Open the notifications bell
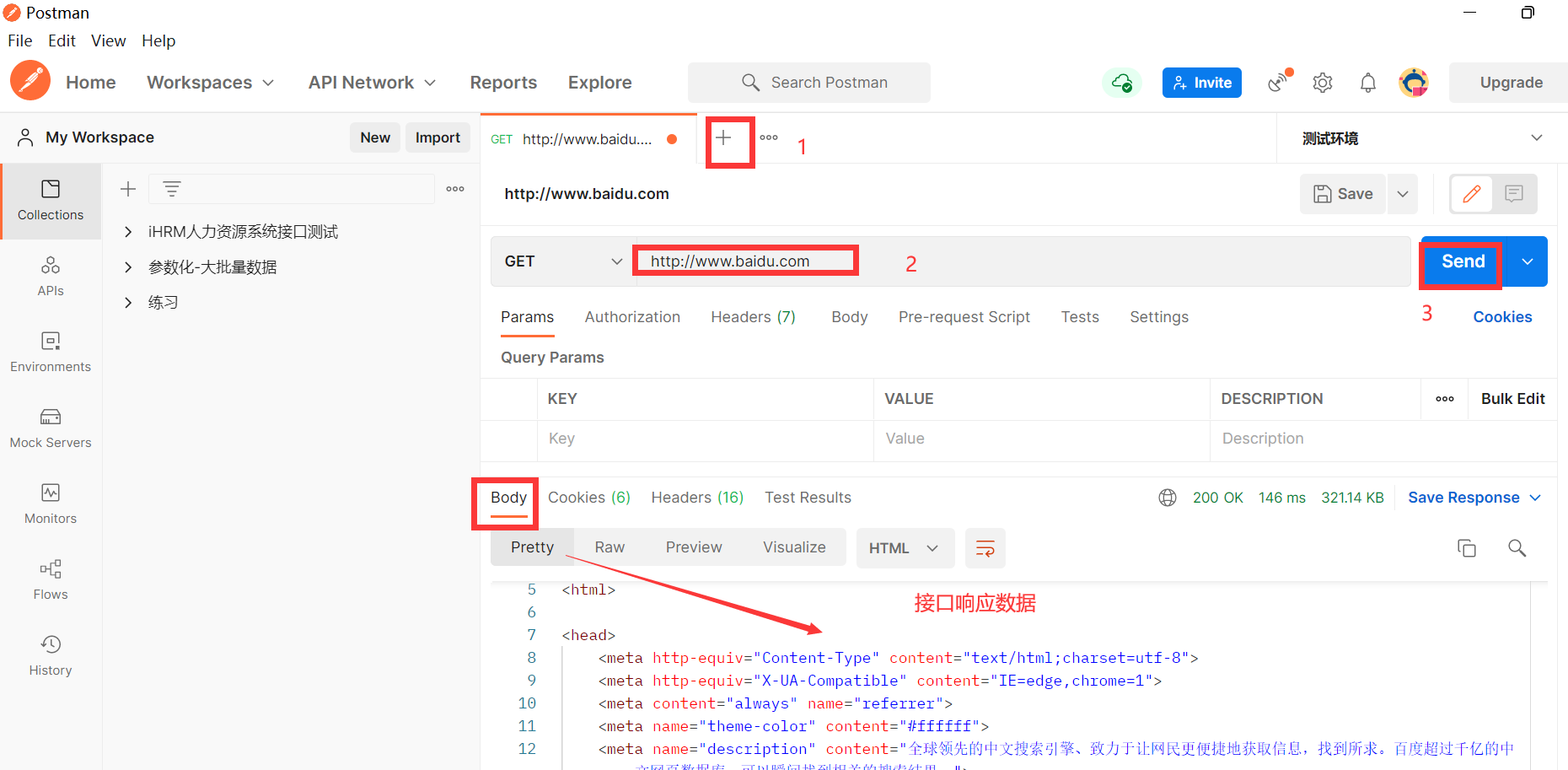1568x770 pixels. coord(1368,83)
